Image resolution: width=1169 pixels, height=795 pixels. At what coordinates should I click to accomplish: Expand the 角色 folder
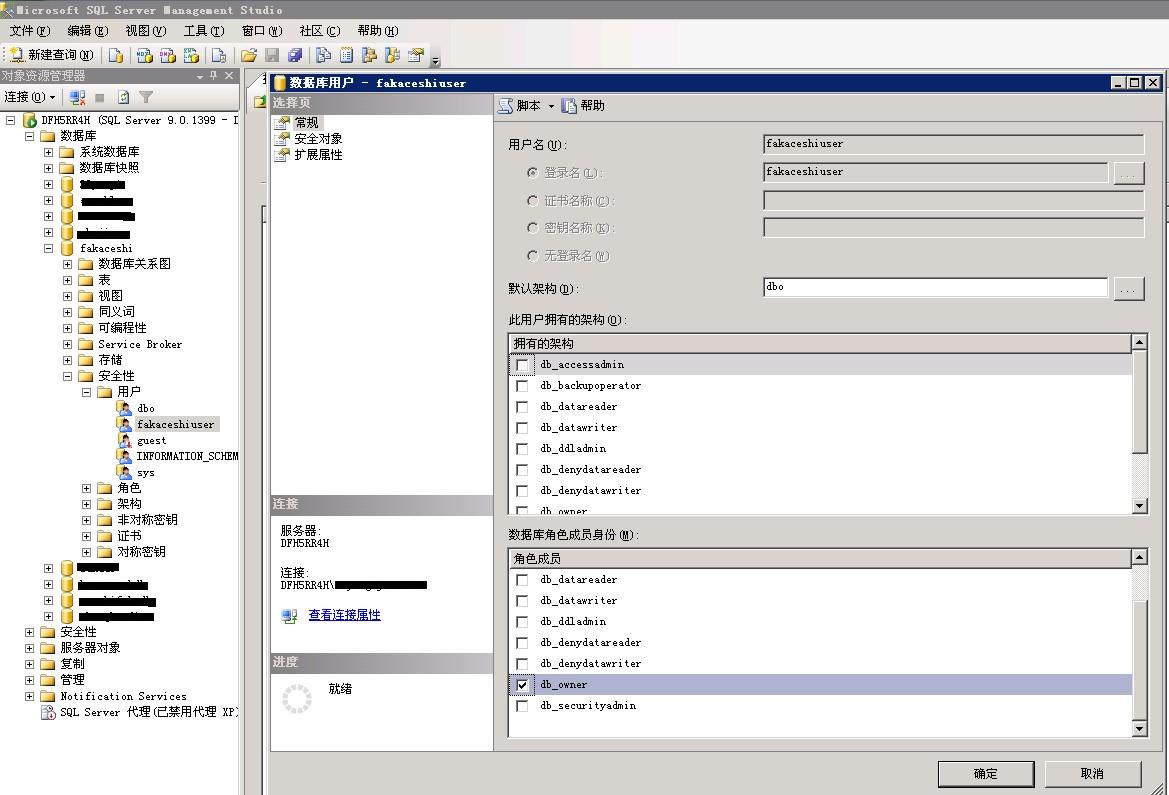[x=86, y=488]
